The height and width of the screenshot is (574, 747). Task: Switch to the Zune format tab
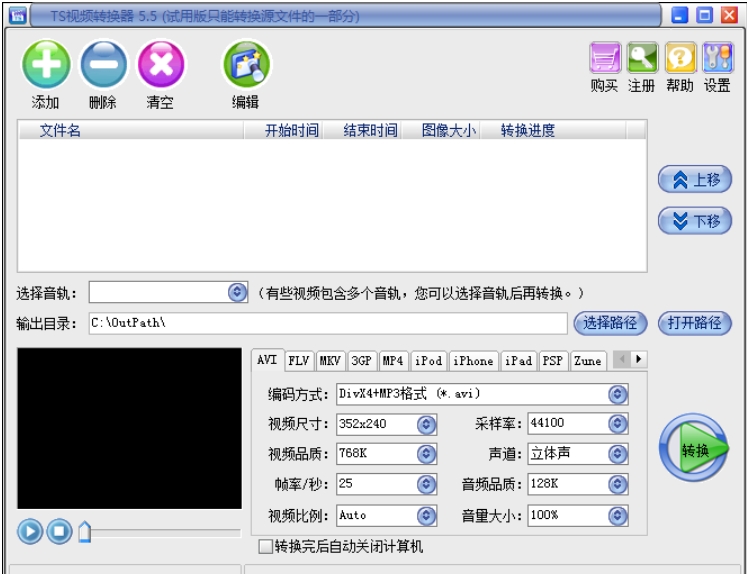coord(588,361)
